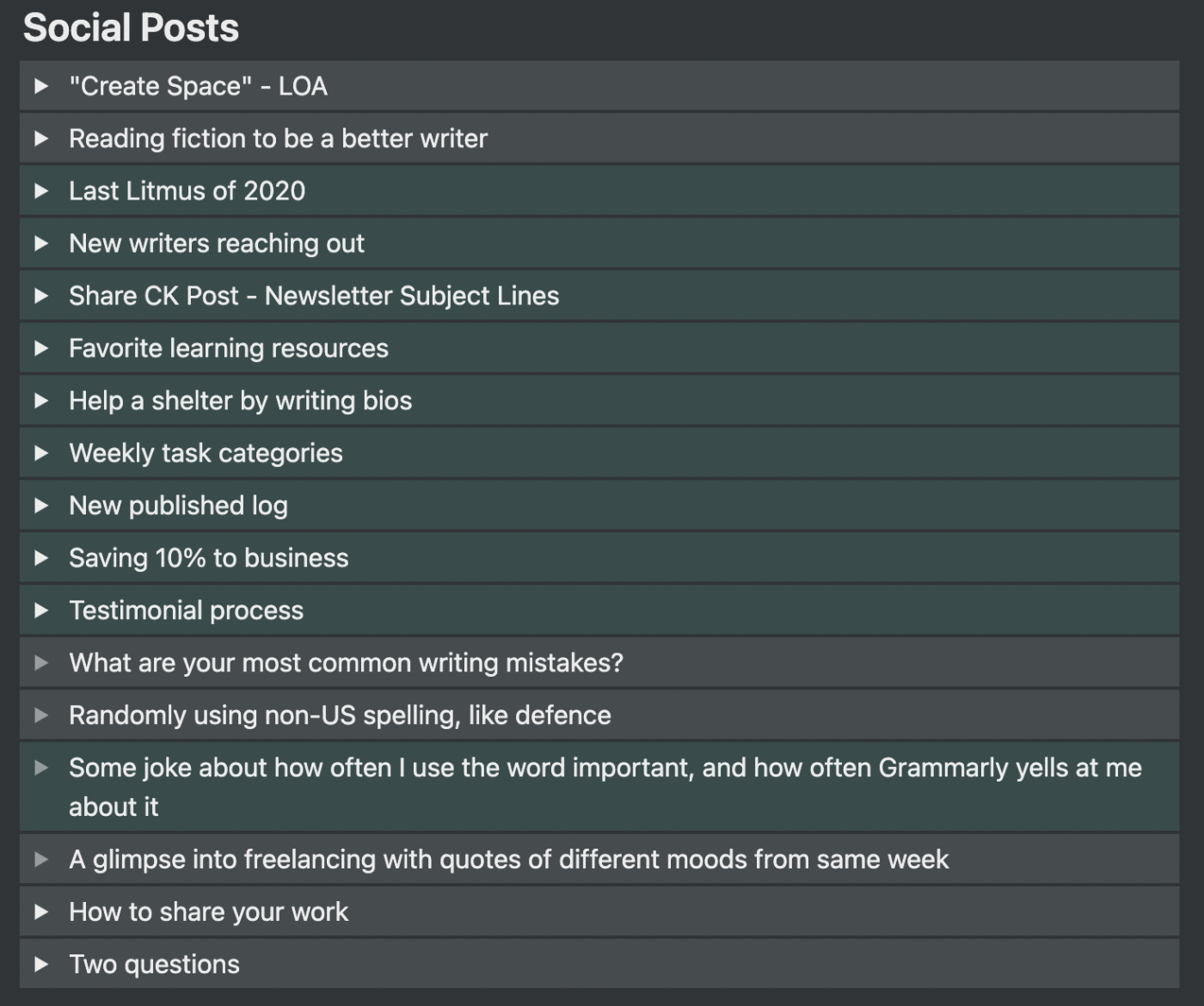This screenshot has height=1006, width=1204.
Task: Unfold the Weekly task categories triangle
Action: (40, 453)
